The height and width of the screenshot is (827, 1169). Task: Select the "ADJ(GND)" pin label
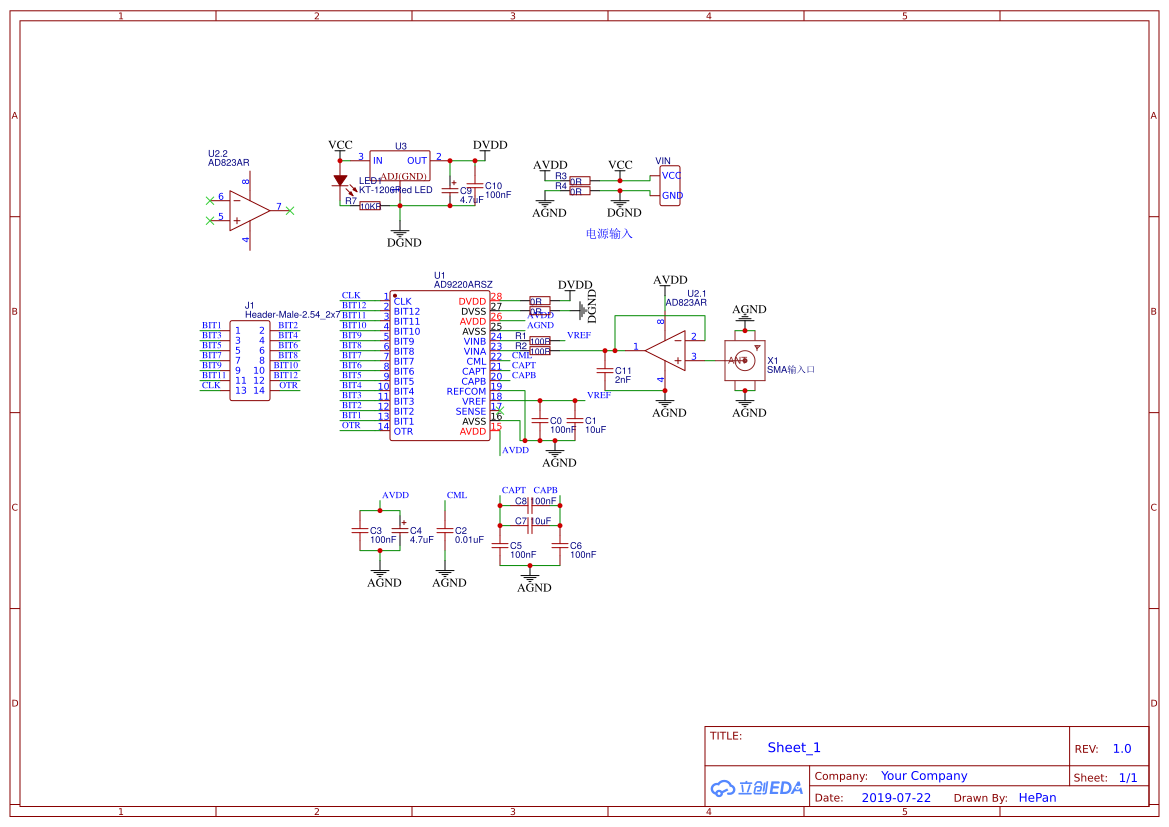(x=404, y=177)
